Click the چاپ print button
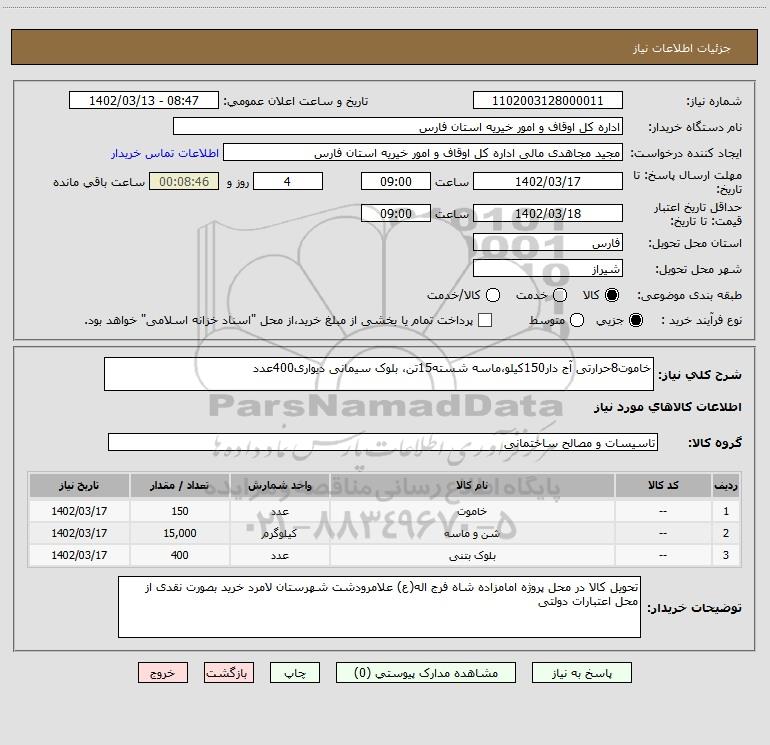This screenshot has width=770, height=745. [295, 673]
